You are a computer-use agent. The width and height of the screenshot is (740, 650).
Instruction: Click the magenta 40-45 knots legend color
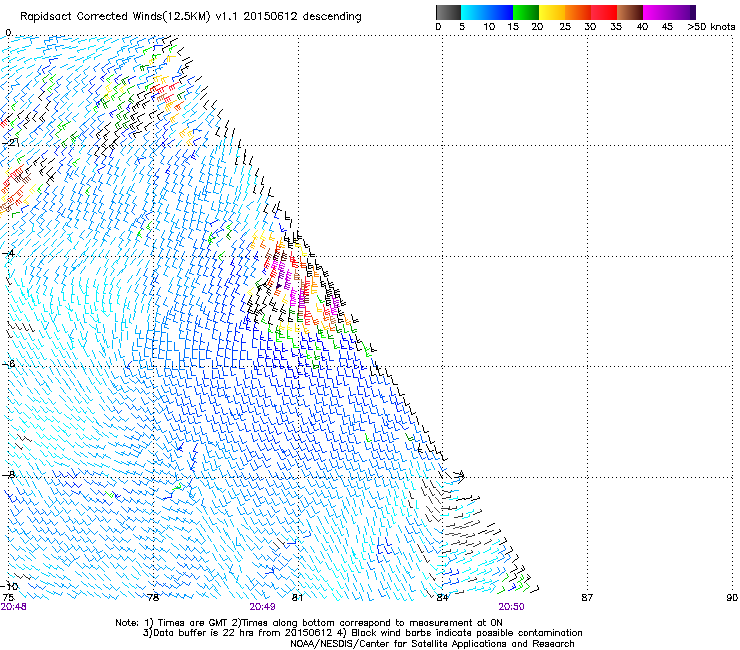656,12
